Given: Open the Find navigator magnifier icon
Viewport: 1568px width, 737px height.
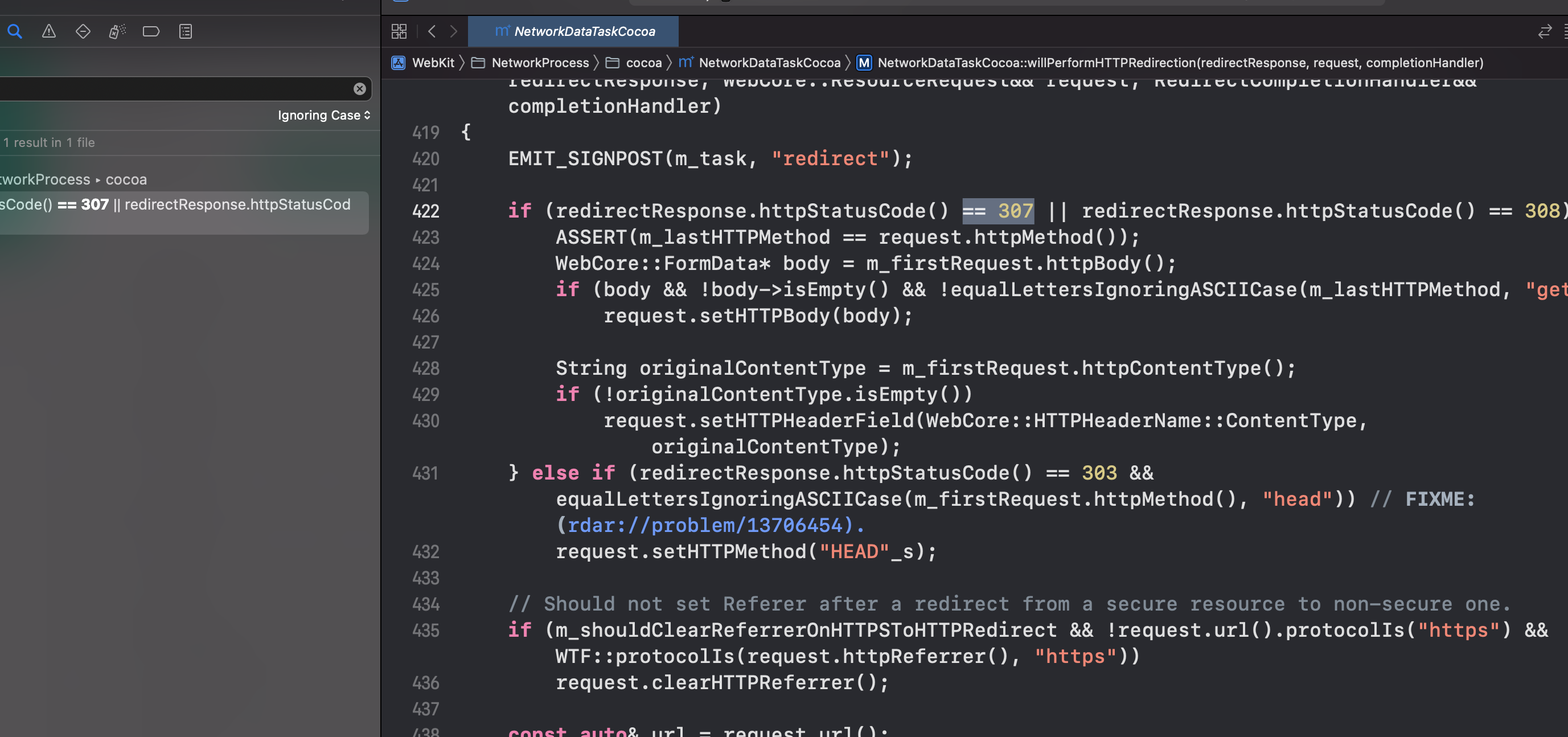Looking at the screenshot, I should coord(15,31).
